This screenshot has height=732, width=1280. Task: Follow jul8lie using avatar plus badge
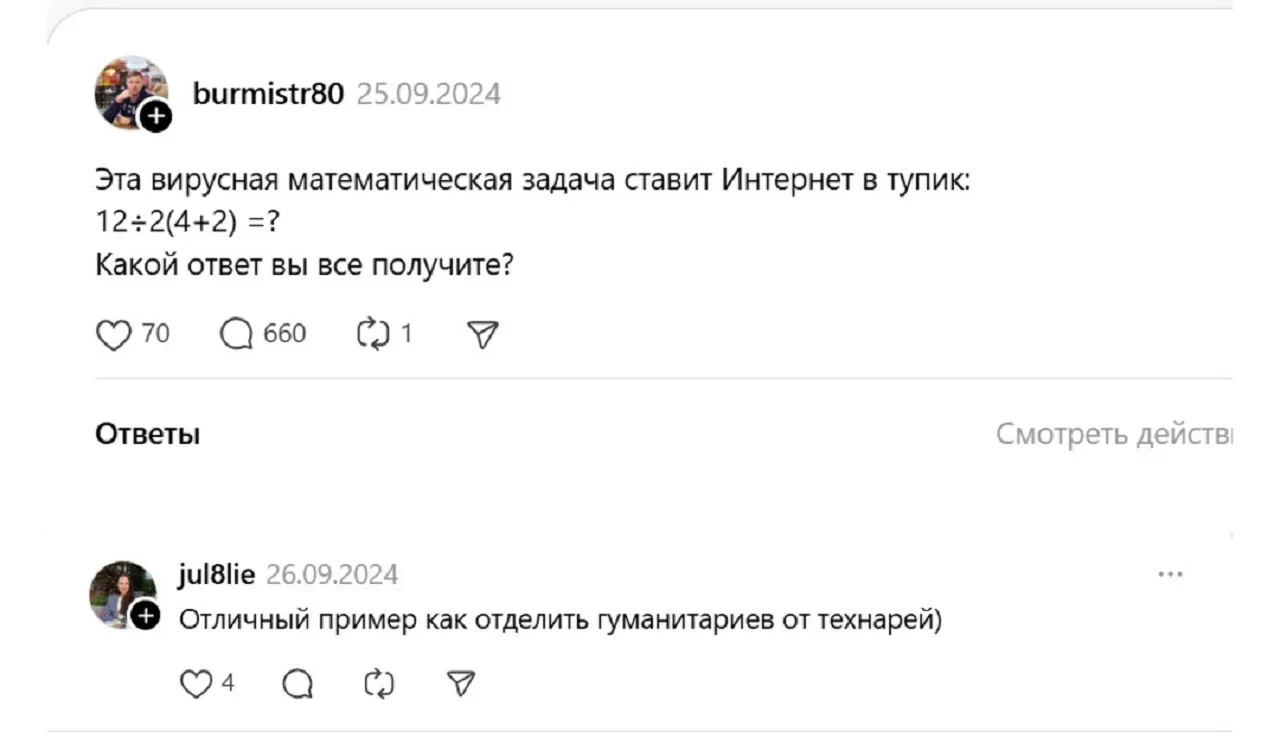click(146, 617)
